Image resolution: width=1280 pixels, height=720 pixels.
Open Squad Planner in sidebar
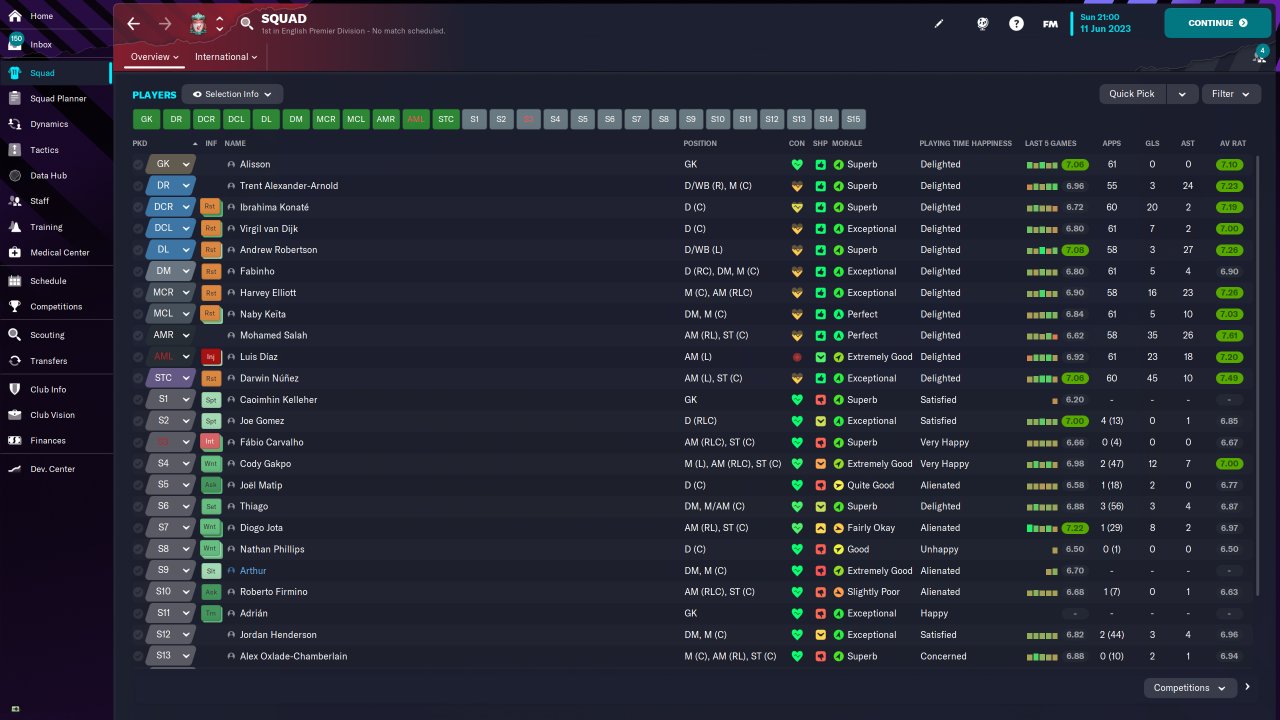(x=56, y=99)
